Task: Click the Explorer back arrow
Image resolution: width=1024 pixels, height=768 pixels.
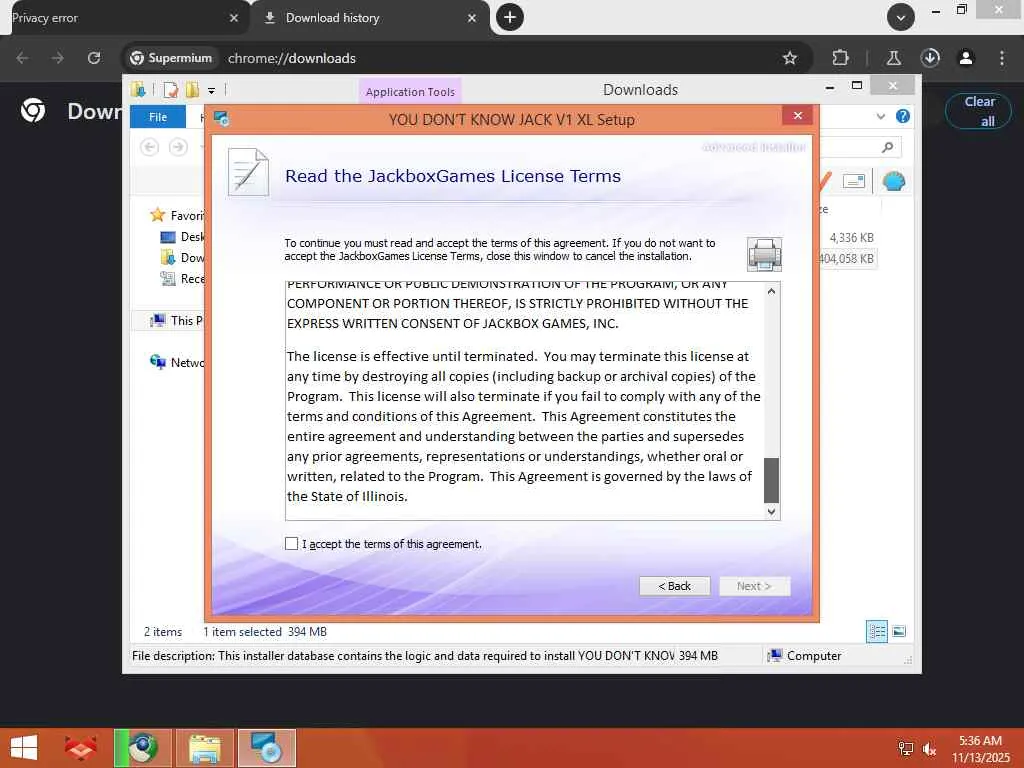Action: [150, 147]
